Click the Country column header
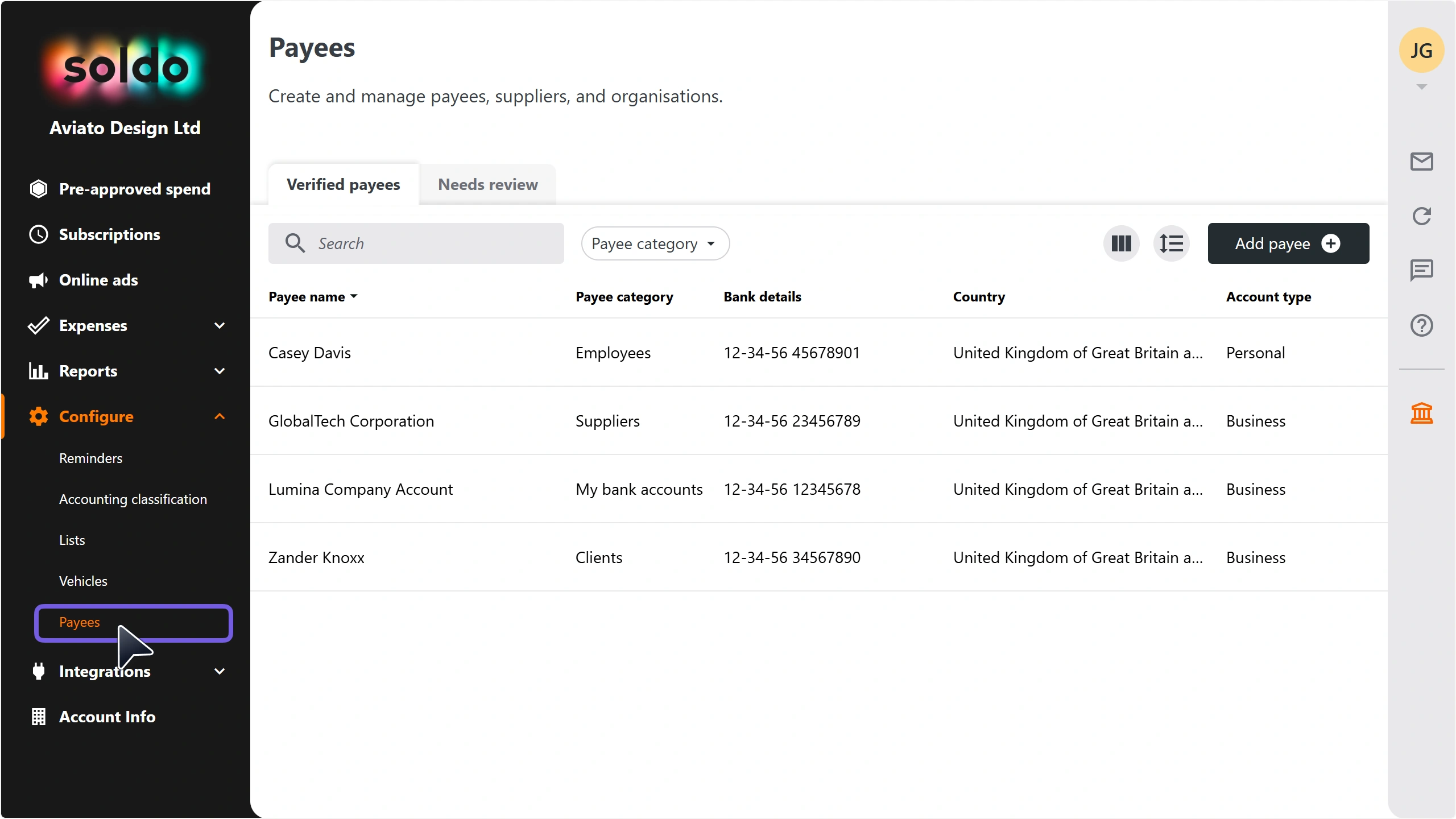Viewport: 1456px width, 819px height. point(979,297)
